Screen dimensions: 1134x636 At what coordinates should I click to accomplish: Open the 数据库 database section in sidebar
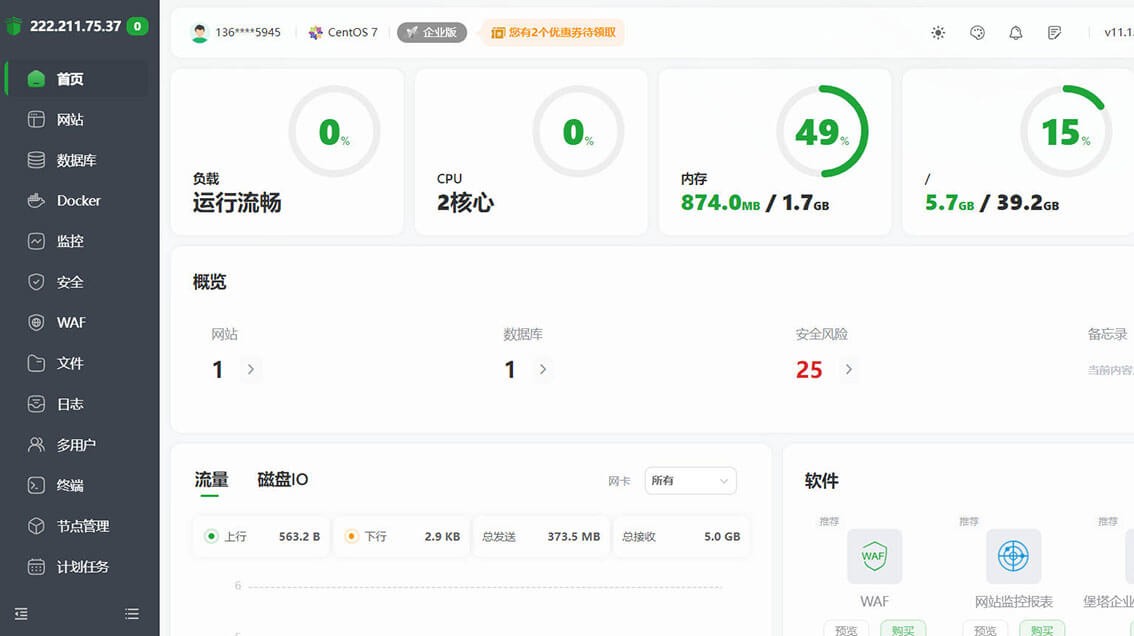click(x=79, y=159)
